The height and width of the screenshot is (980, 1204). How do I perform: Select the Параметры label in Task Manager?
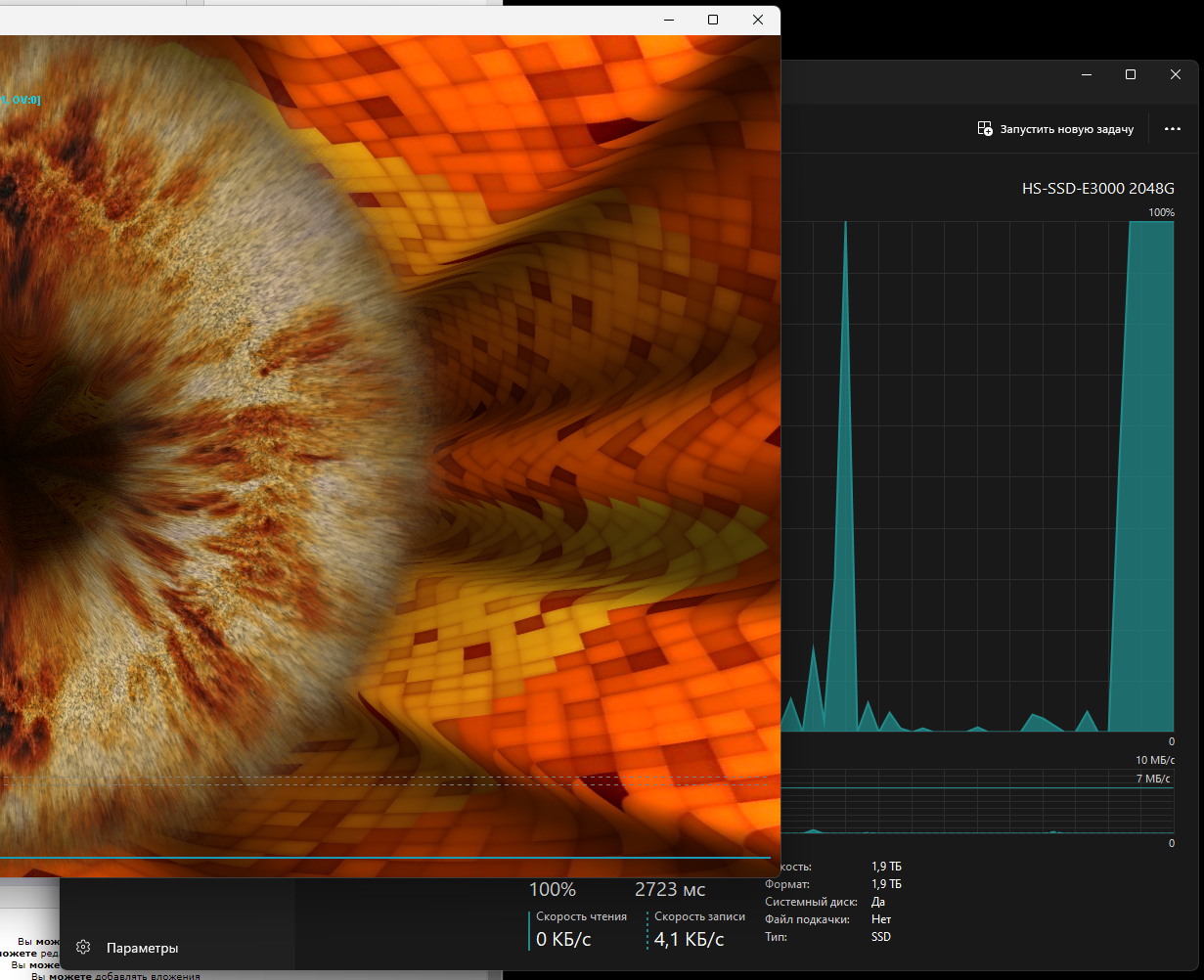pyautogui.click(x=143, y=948)
